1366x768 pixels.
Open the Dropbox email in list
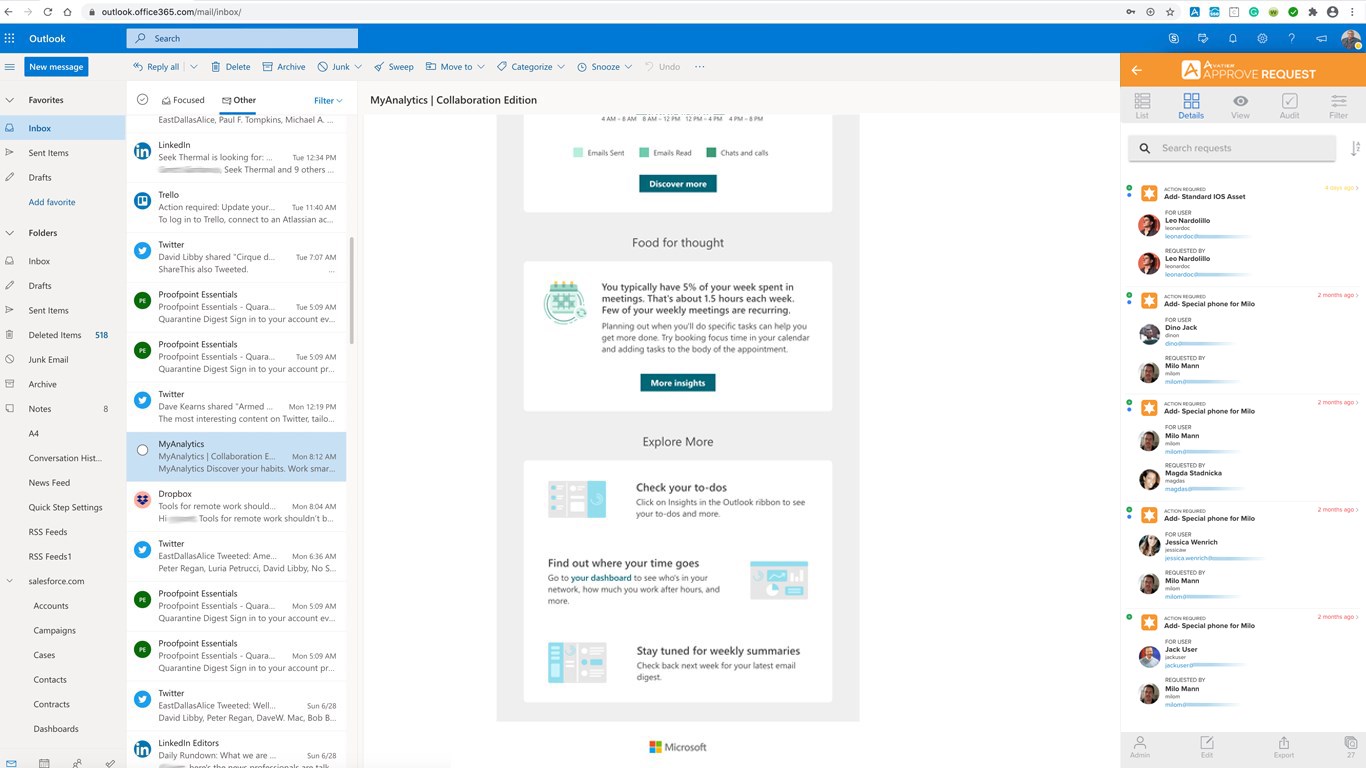236,506
